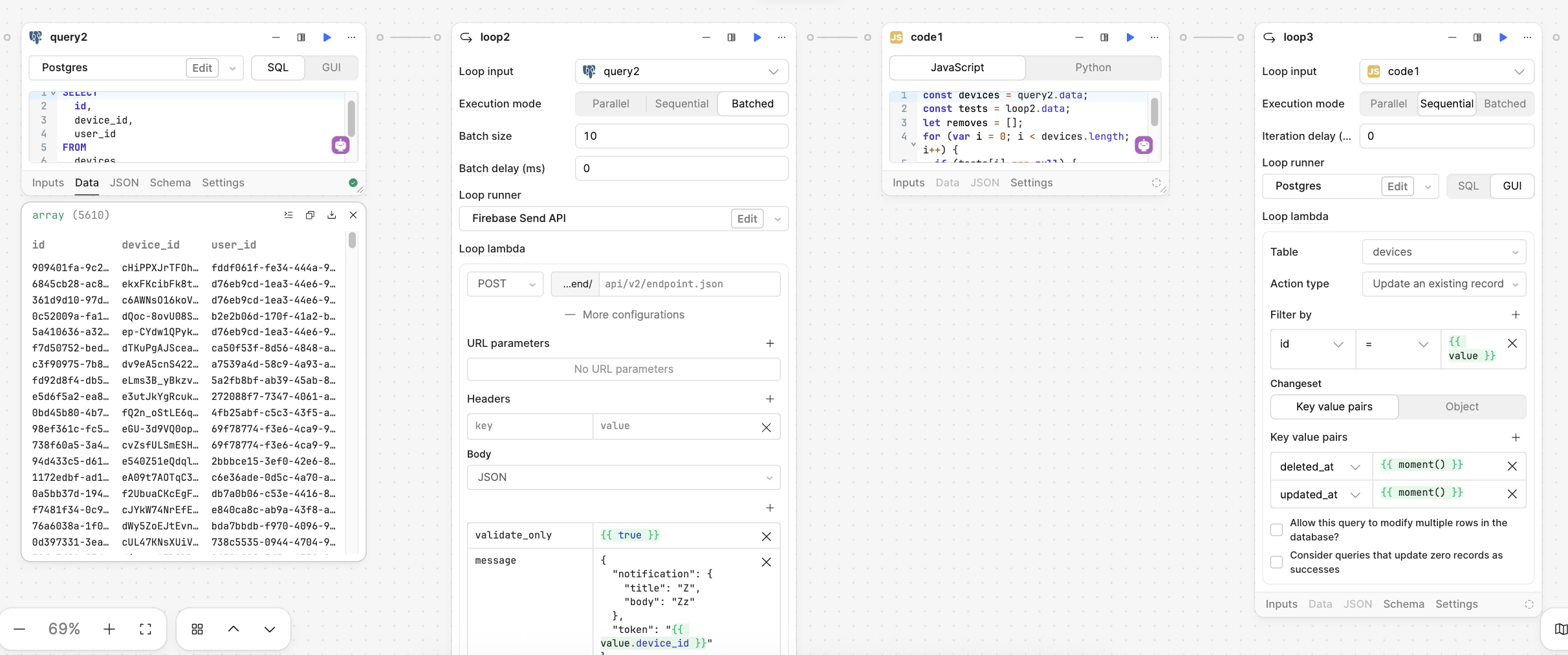Screen dimensions: 1568x655
Task: Select the Python tab in code1
Action: [x=1093, y=67]
